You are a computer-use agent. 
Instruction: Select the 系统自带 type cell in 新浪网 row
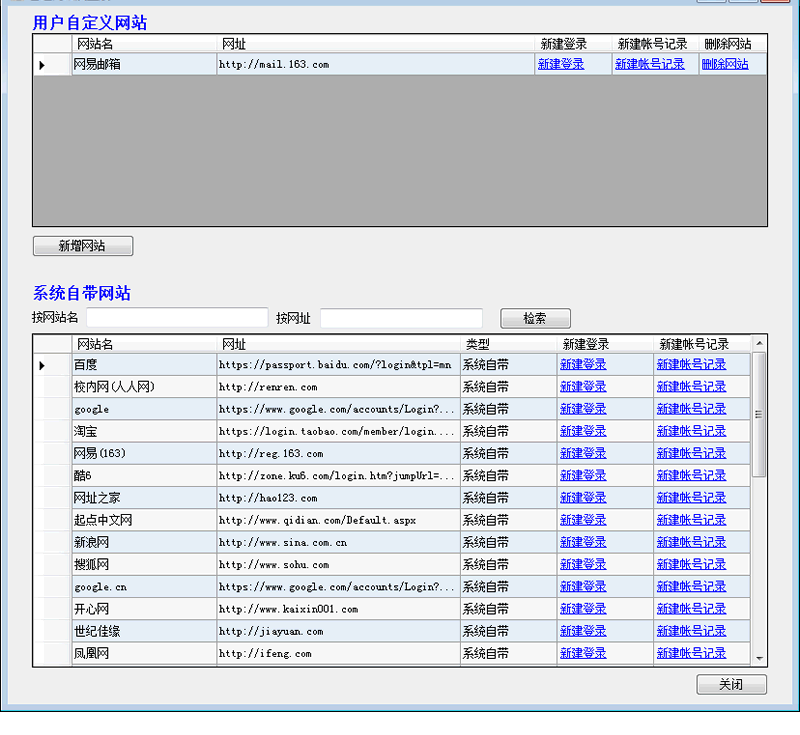(508, 542)
